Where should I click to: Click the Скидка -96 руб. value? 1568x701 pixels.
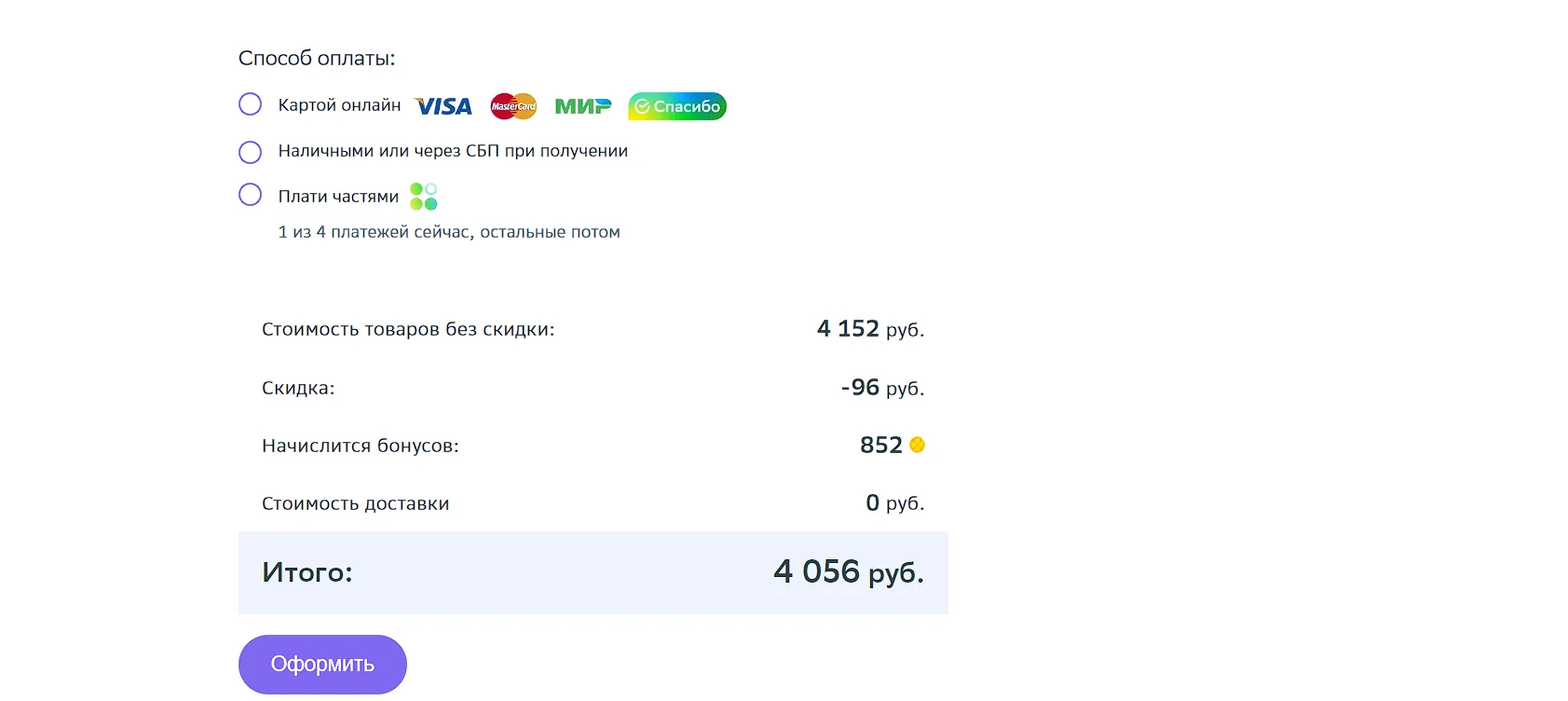pos(882,387)
